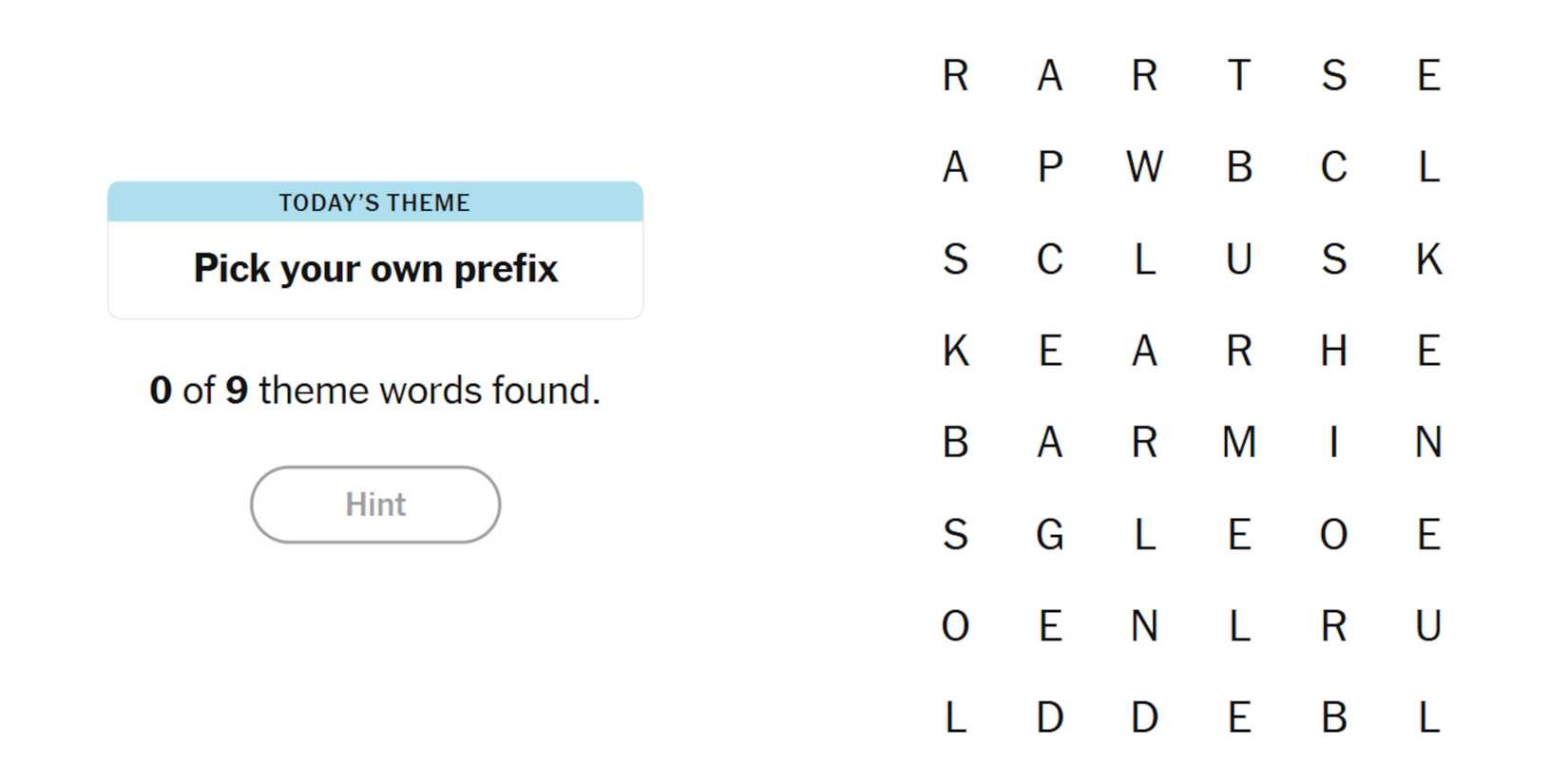The height and width of the screenshot is (784, 1568).
Task: Select the letter W in the grid
Action: click(x=1144, y=167)
